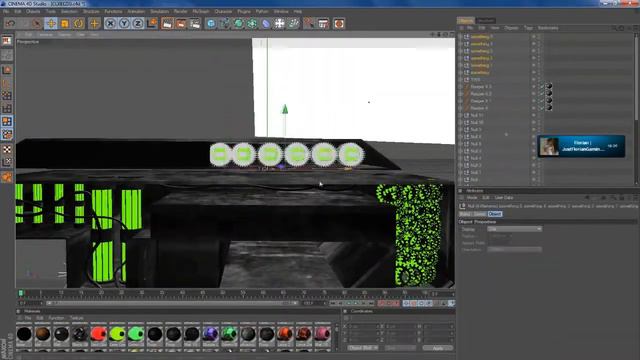Open the Object (Rel) coordinate dropdown
Image resolution: width=640 pixels, height=360 pixels.
[363, 348]
